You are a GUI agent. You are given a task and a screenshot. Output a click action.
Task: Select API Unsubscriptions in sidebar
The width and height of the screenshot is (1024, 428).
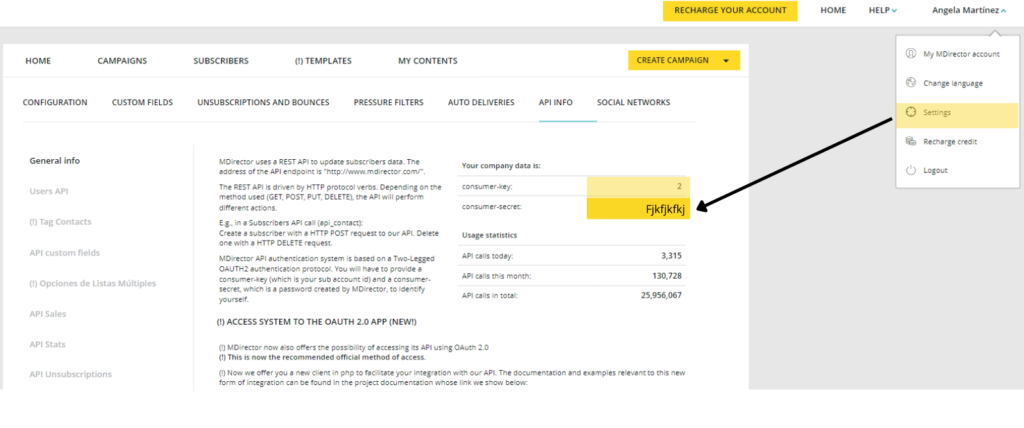tap(71, 374)
